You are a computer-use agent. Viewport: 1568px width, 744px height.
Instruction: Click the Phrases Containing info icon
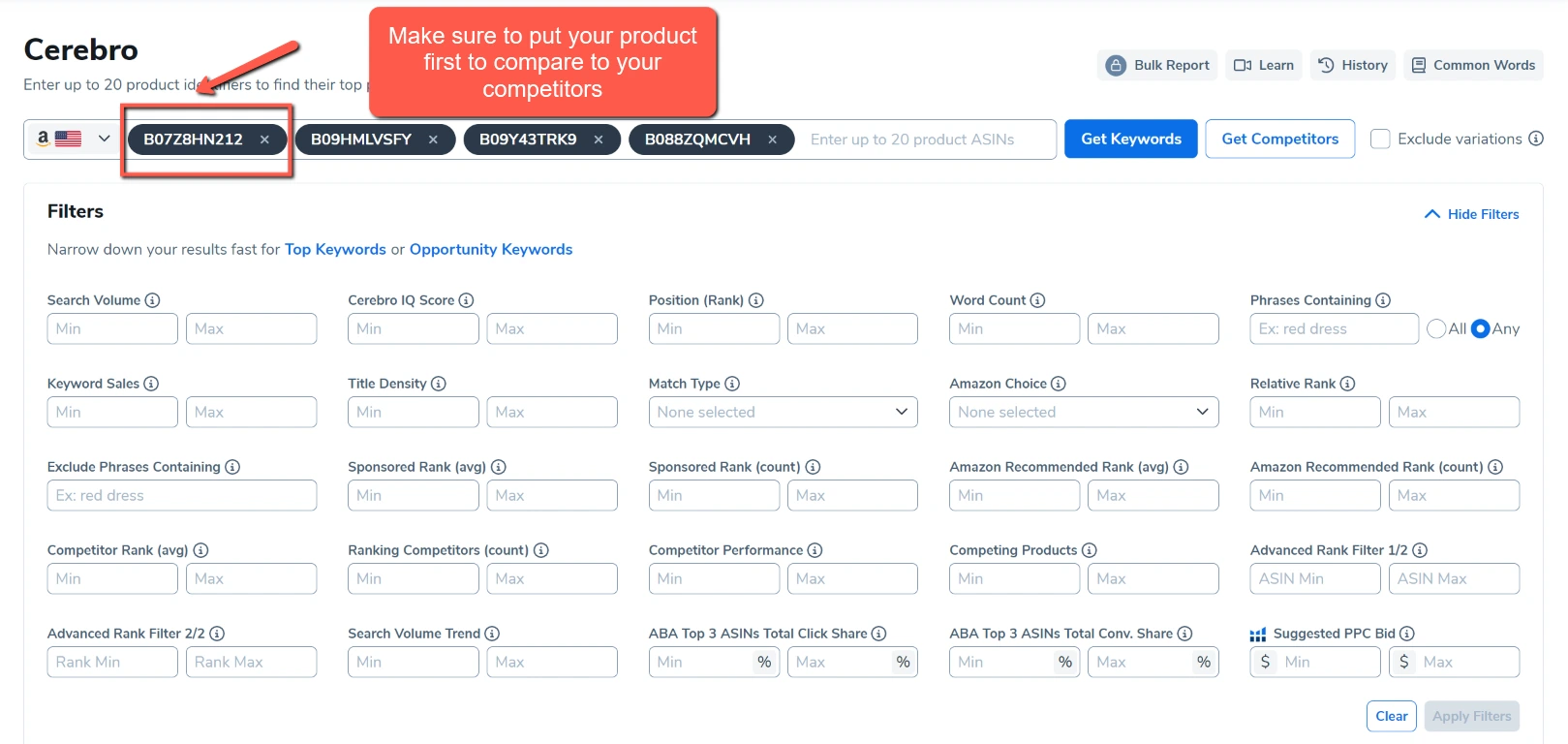point(1383,300)
